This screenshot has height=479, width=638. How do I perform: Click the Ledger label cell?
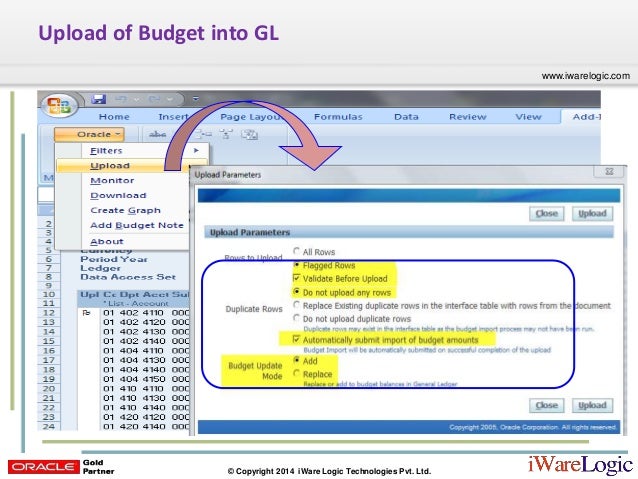[x=100, y=268]
